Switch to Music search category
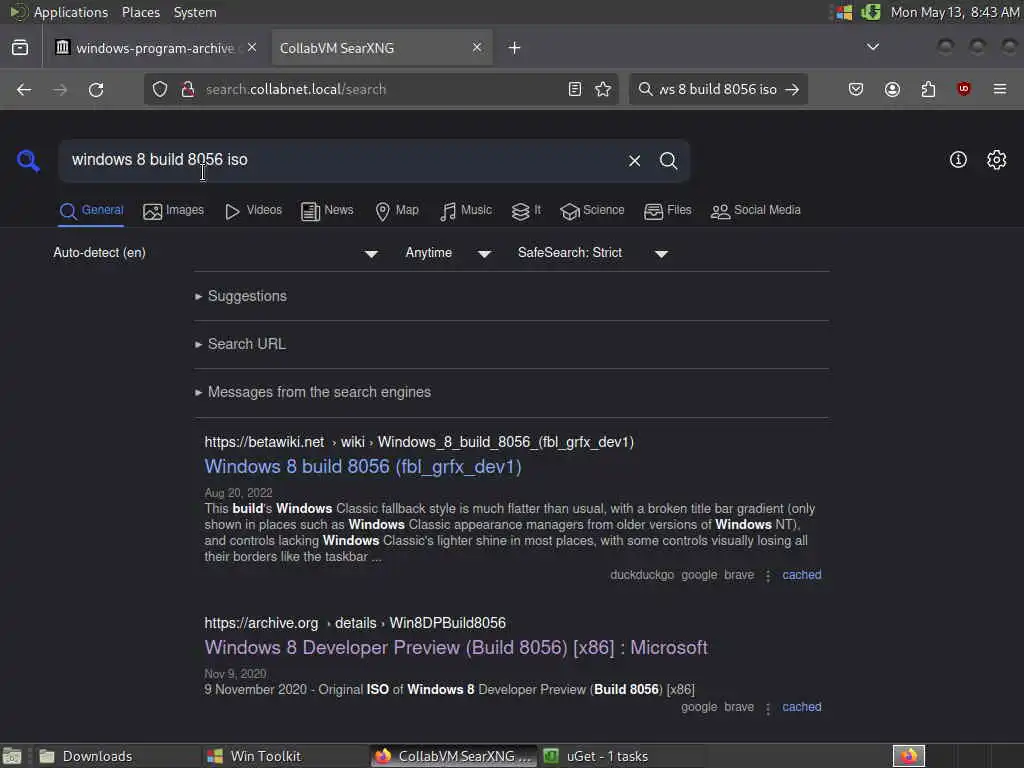The image size is (1024, 768). (x=466, y=210)
